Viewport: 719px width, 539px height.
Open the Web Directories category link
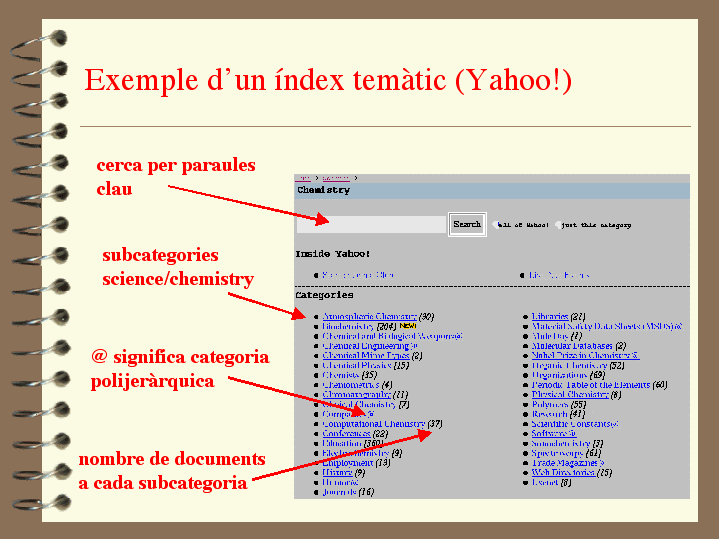click(563, 472)
